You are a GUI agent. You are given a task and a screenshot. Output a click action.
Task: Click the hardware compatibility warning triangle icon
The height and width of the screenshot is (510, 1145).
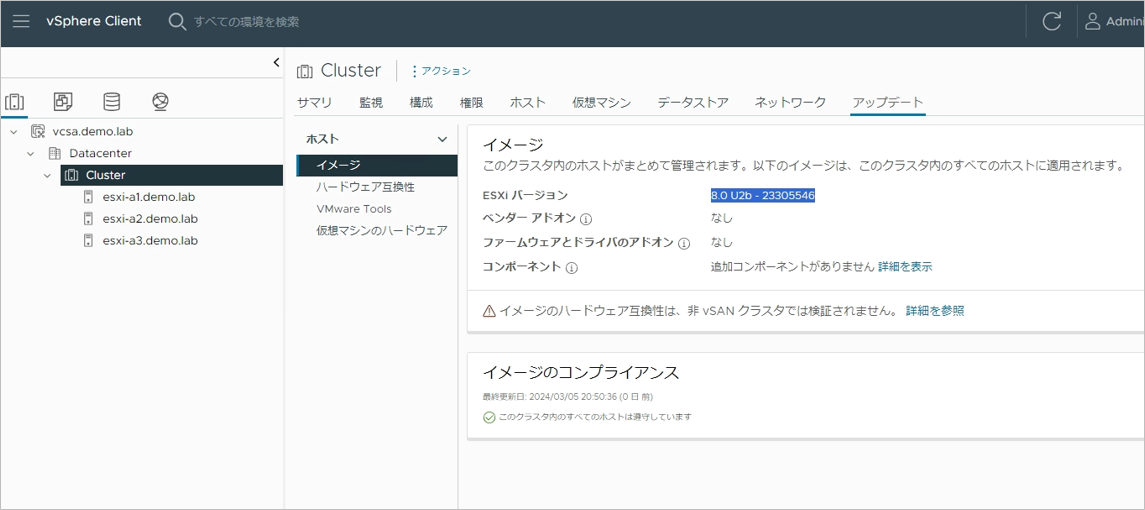pos(489,311)
